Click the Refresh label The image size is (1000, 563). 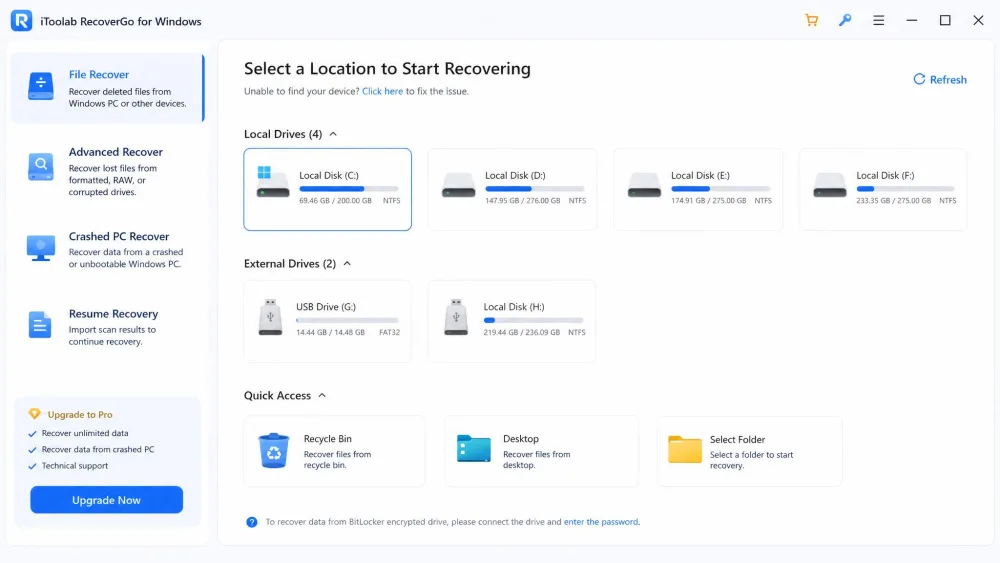point(948,80)
